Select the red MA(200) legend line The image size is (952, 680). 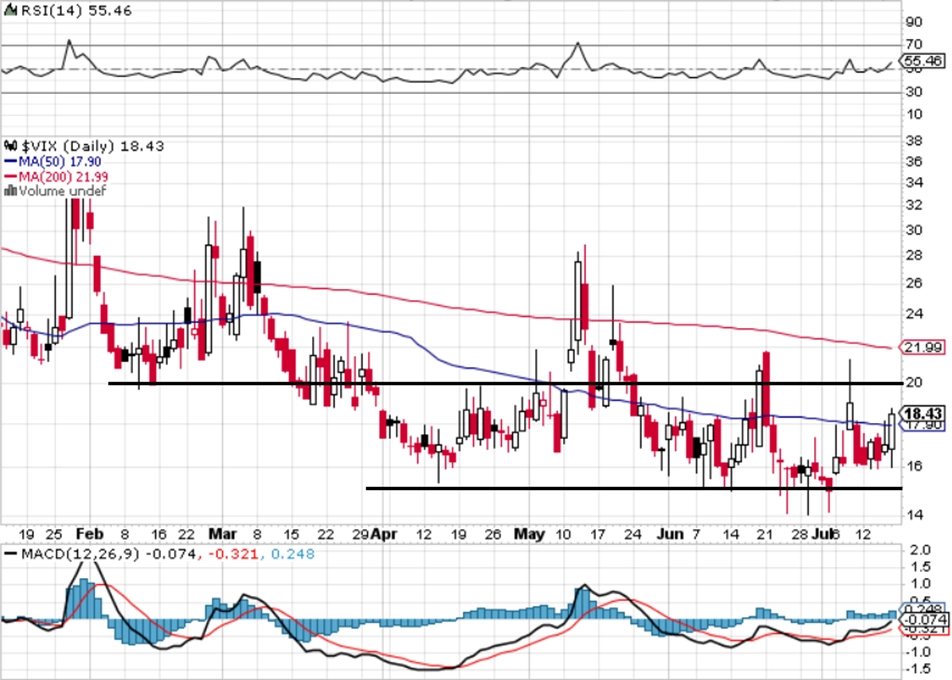click(10, 177)
